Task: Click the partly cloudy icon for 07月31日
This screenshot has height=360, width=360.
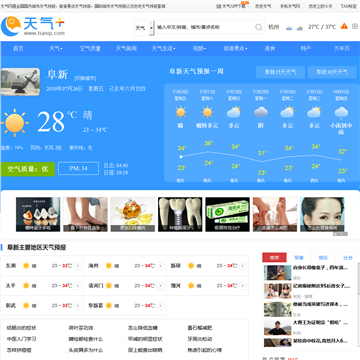Action: point(314,112)
